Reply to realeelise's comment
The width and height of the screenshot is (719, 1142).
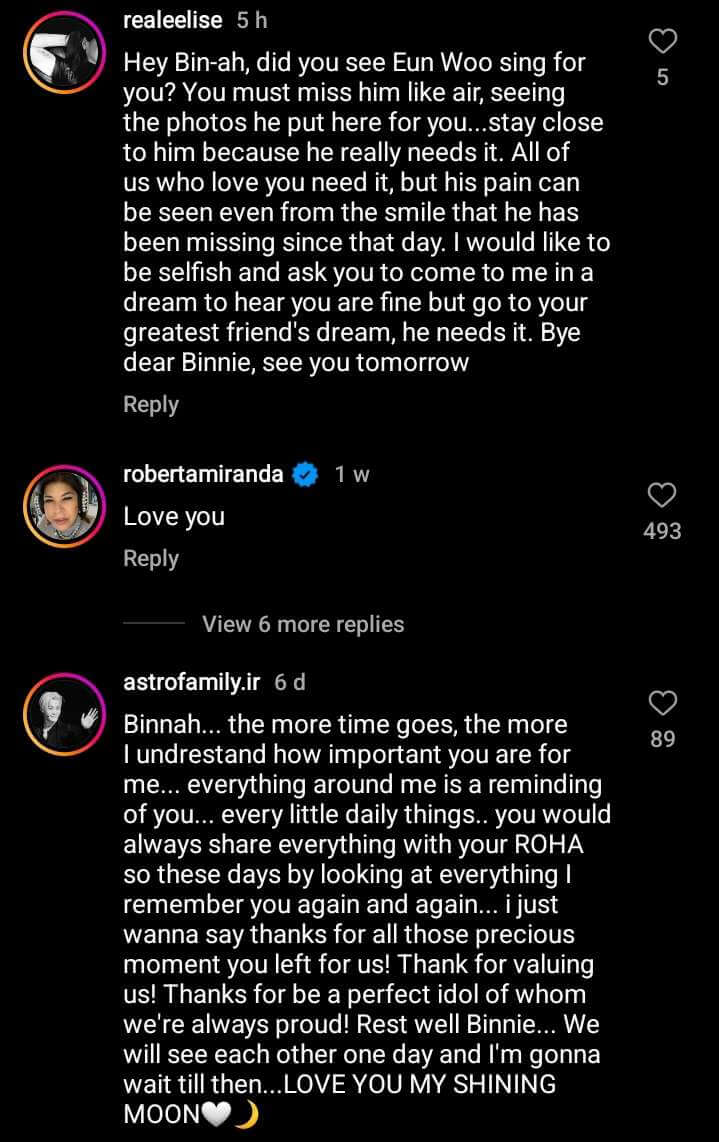[x=150, y=405]
